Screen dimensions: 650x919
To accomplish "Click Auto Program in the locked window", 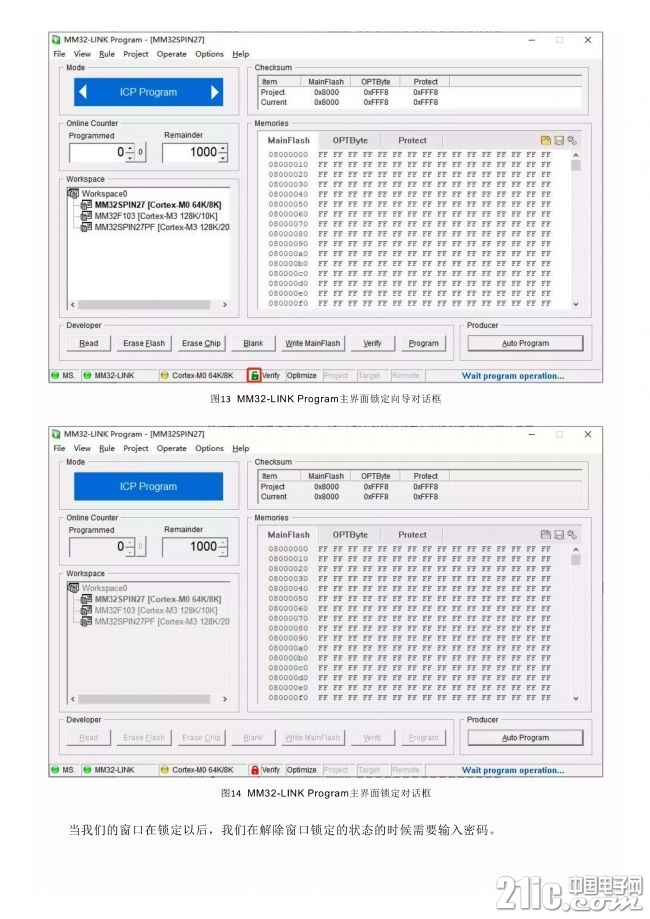I will [x=525, y=737].
